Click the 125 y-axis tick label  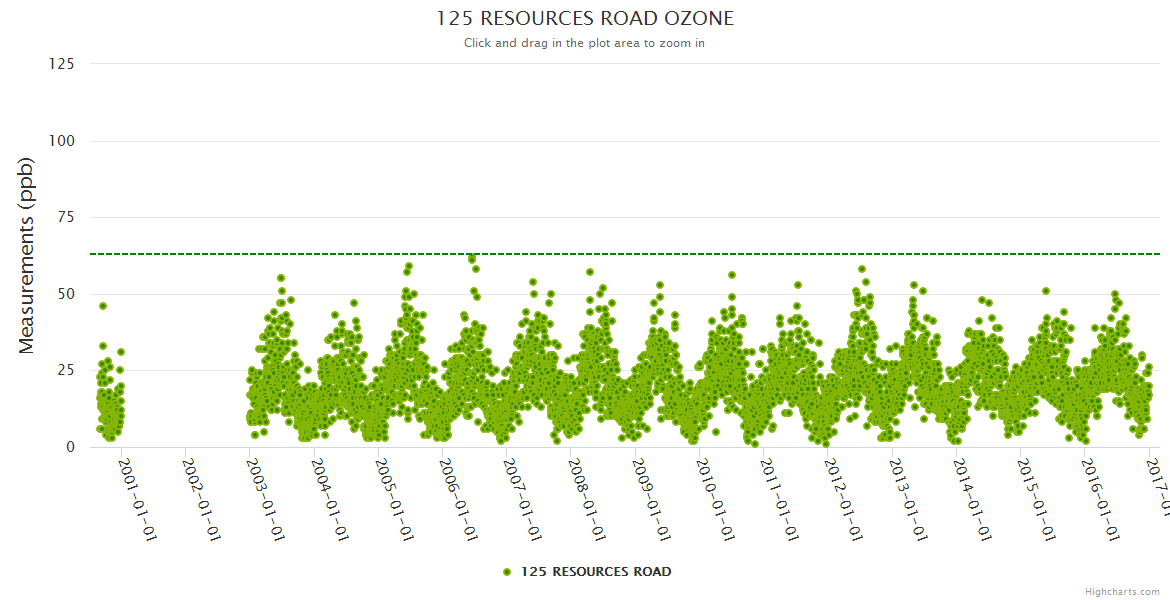click(62, 64)
